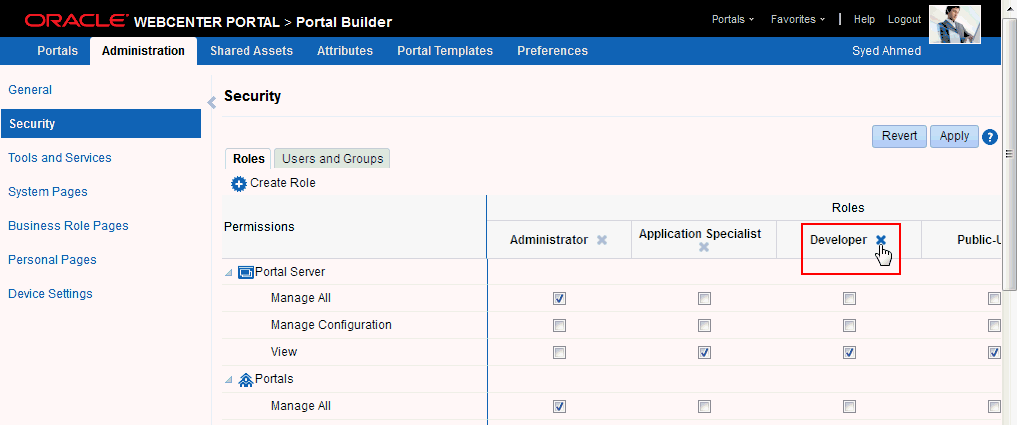Uncheck Portal Server View for Developer

(848, 352)
